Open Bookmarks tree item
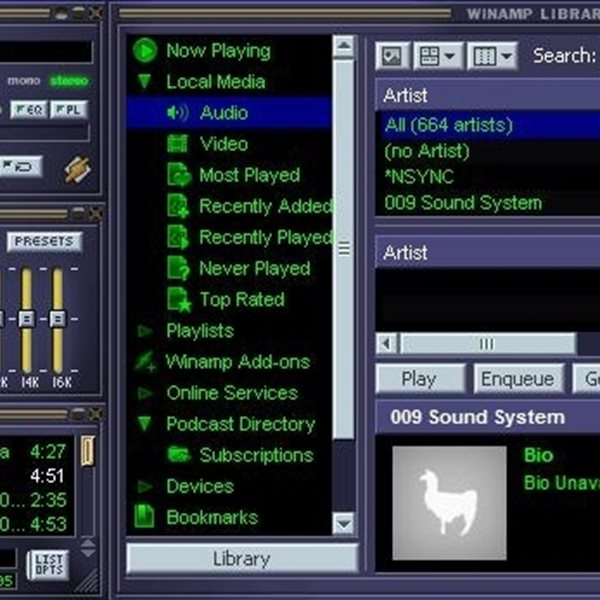Screen dimensions: 600x600 pos(212,517)
